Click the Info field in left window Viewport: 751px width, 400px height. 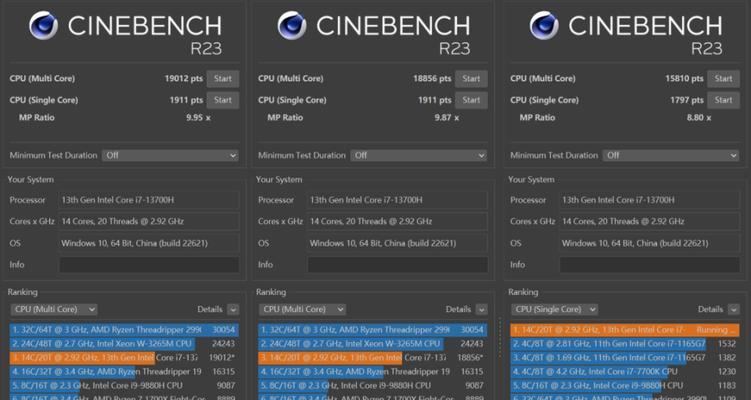coord(149,264)
